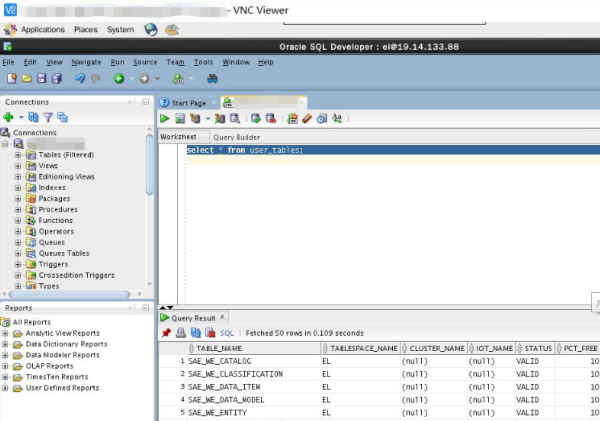This screenshot has width=600, height=421.
Task: Click the print icon in Query Result
Action: 181,333
